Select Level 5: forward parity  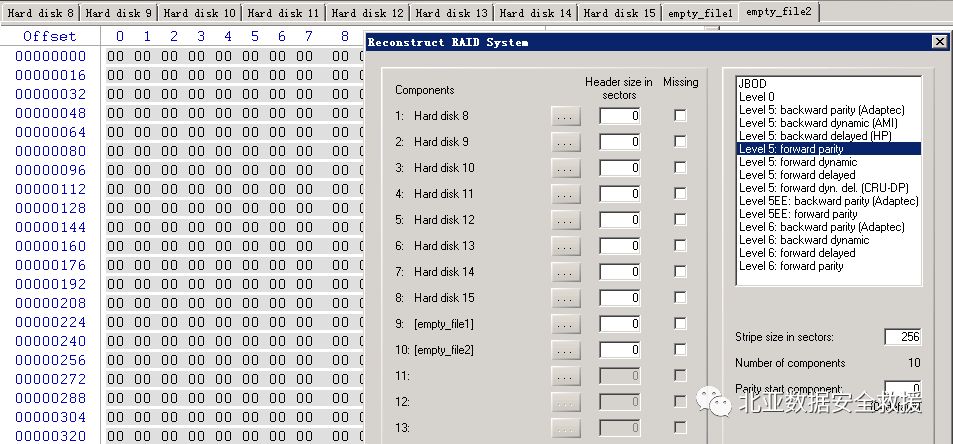pos(829,149)
